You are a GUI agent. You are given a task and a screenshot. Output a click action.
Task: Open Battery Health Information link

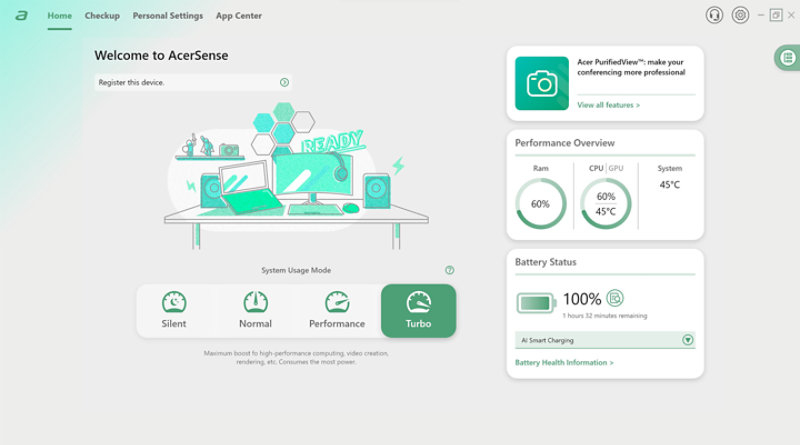(x=564, y=362)
